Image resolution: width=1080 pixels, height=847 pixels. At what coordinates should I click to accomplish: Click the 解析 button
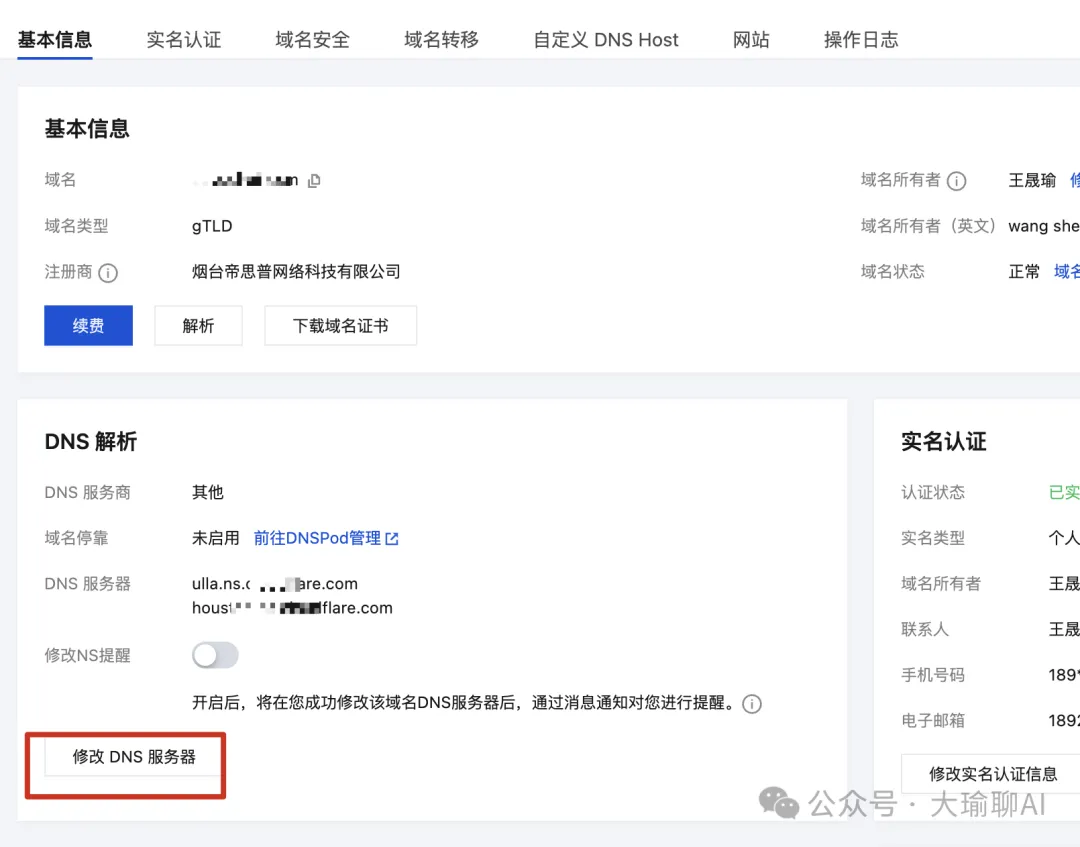coord(198,326)
